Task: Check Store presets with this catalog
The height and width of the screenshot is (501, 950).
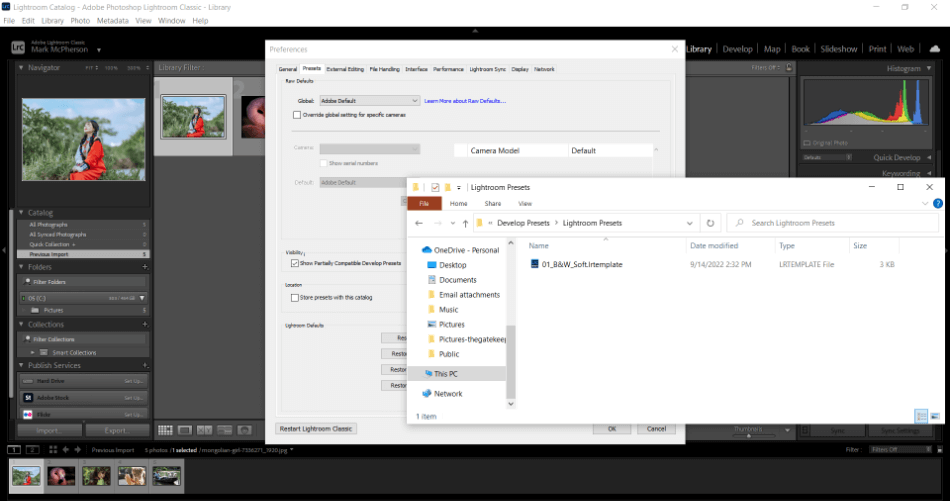Action: click(295, 297)
